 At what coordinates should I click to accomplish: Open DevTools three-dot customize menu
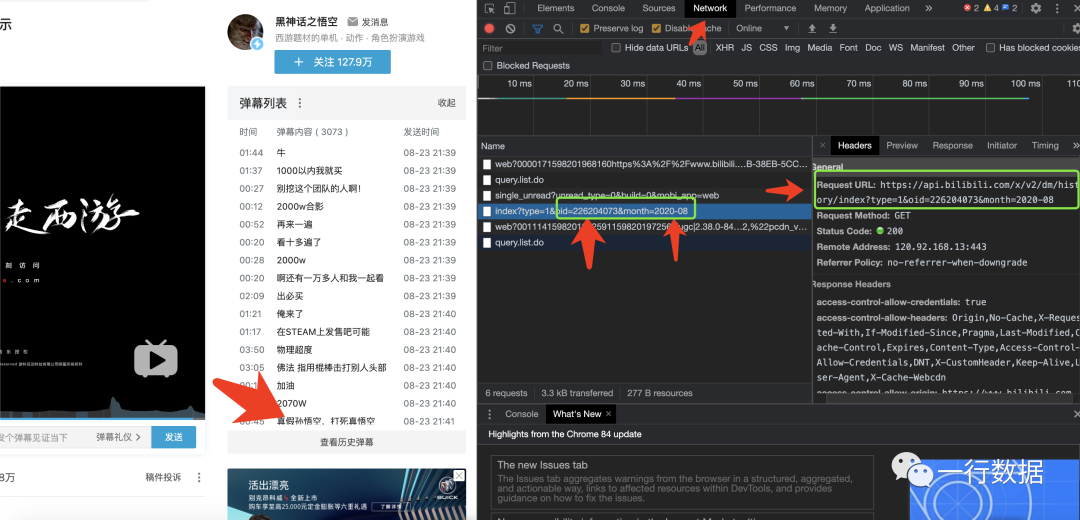pyautogui.click(x=1057, y=8)
